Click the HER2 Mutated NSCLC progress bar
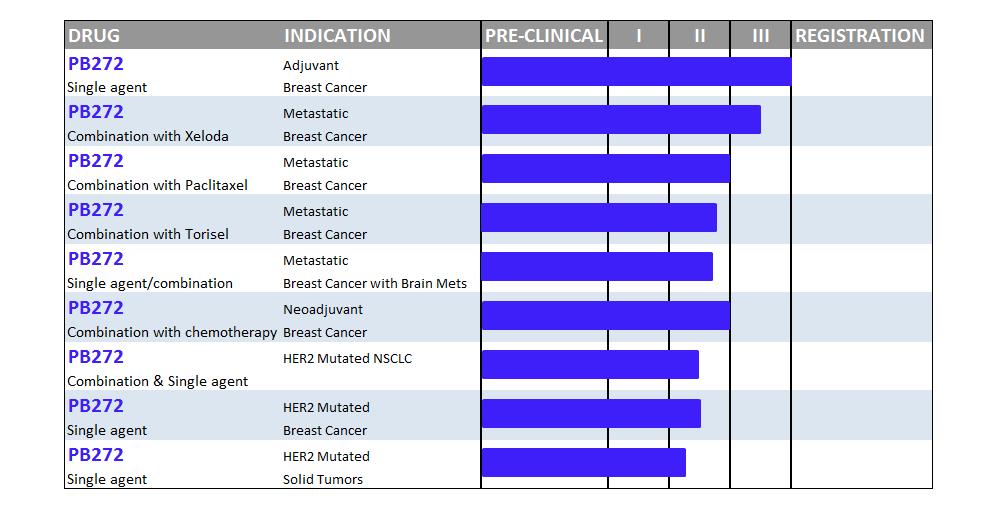Image resolution: width=997 pixels, height=509 pixels. pos(590,365)
